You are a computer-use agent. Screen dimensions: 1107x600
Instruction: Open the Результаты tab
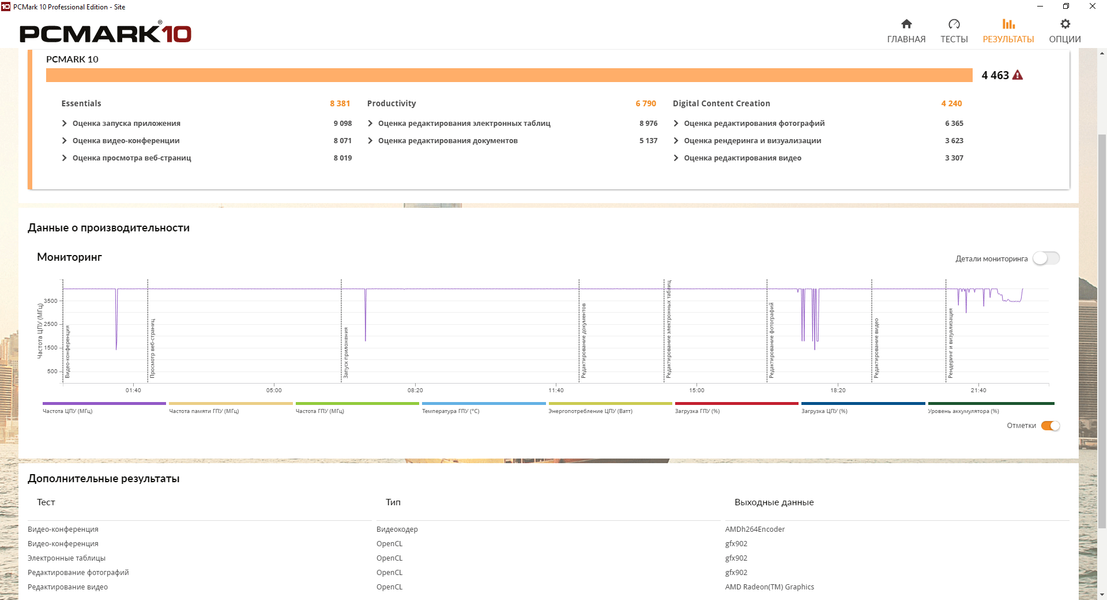tap(1008, 32)
